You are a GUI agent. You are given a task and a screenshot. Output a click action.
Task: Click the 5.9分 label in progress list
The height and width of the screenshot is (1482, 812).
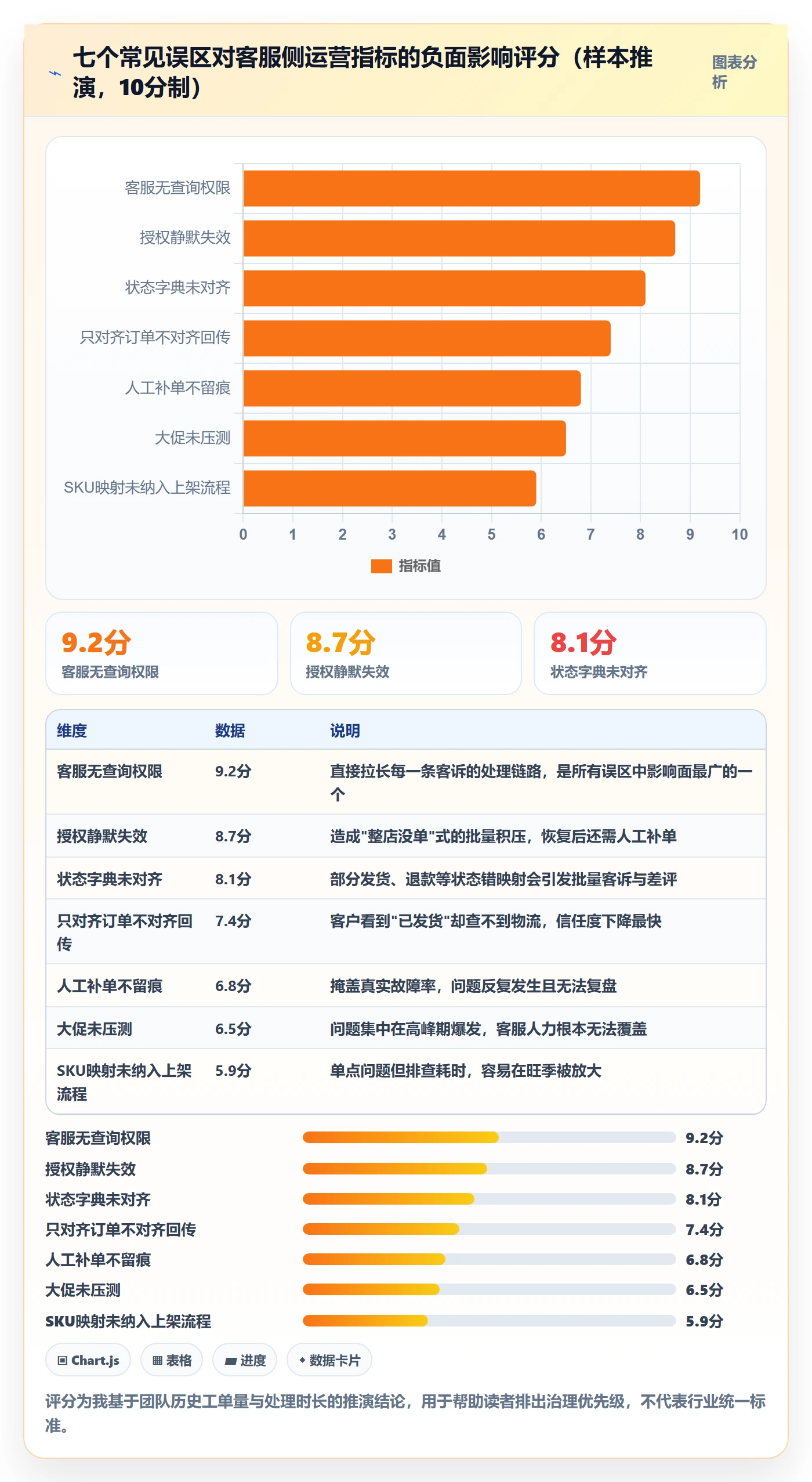click(704, 1321)
